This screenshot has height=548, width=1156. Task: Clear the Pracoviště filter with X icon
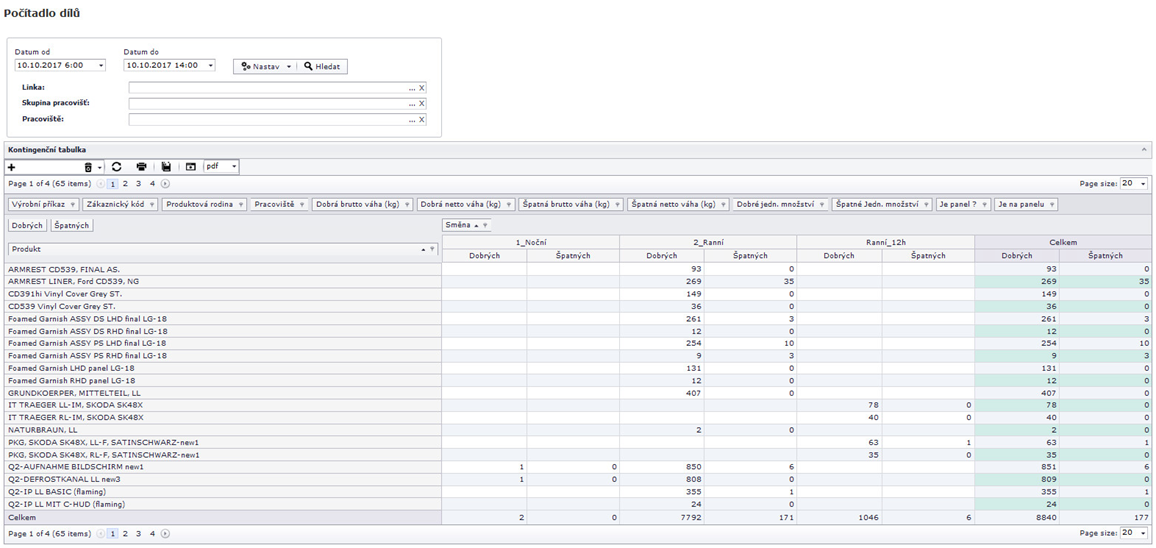click(x=422, y=120)
